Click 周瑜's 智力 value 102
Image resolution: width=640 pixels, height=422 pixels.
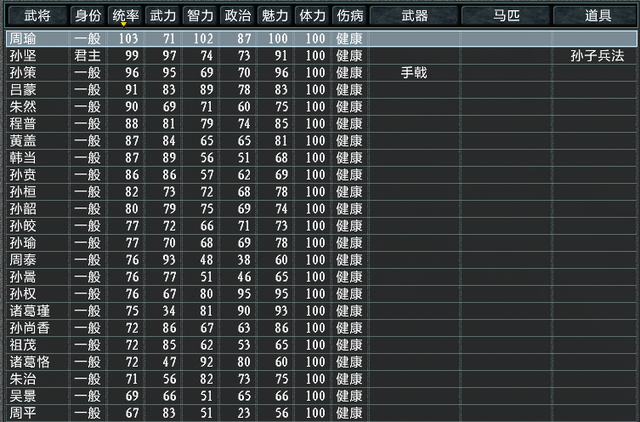[203, 39]
